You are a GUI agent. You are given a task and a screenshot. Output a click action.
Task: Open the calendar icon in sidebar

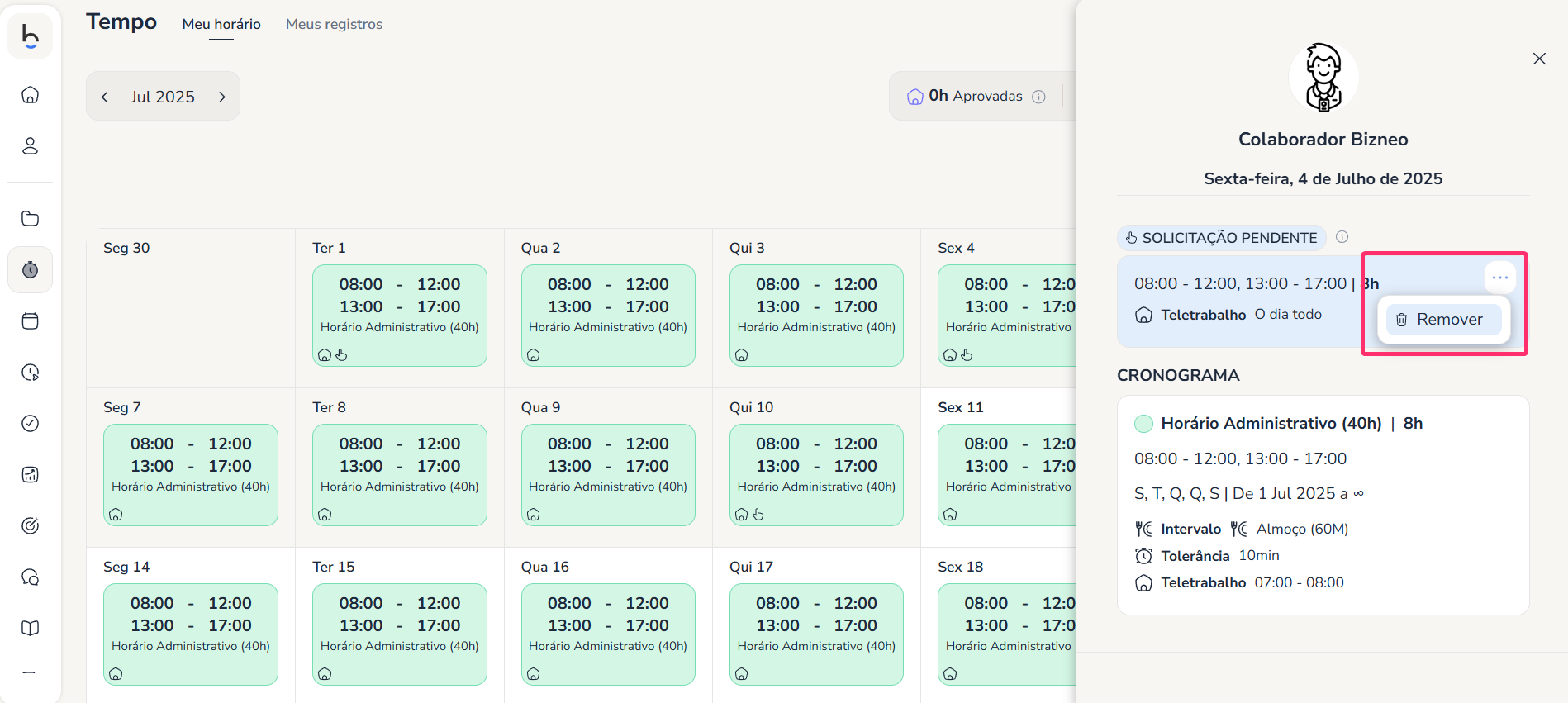[x=31, y=321]
